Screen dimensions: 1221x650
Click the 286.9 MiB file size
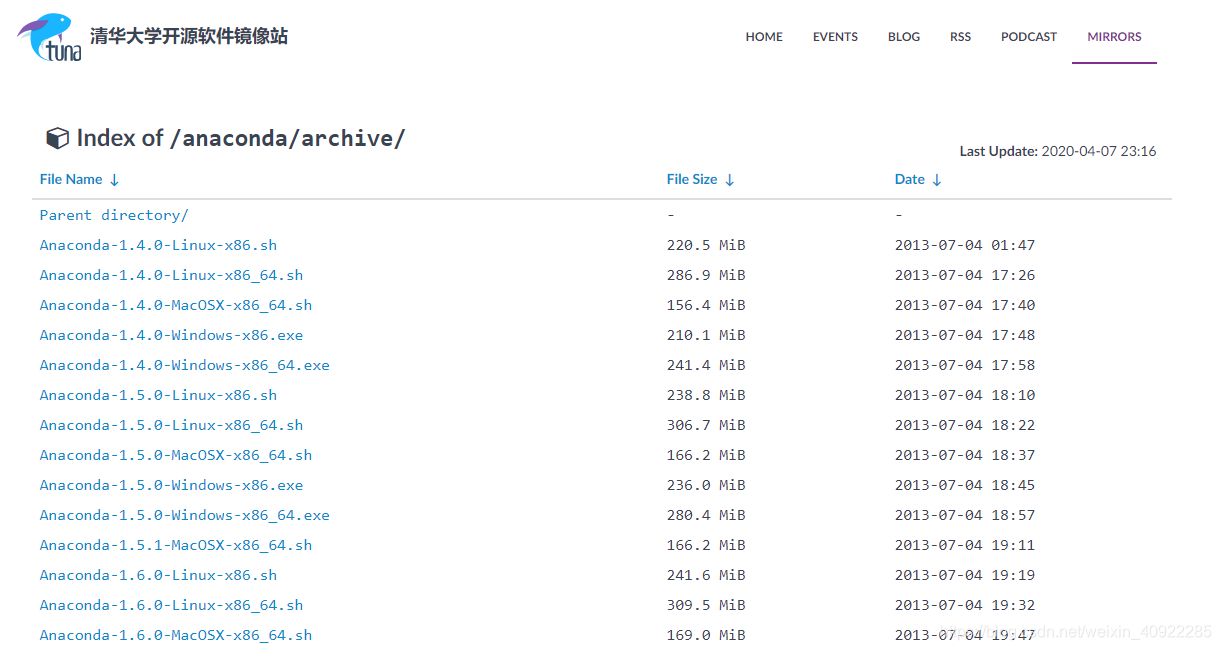click(x=706, y=275)
